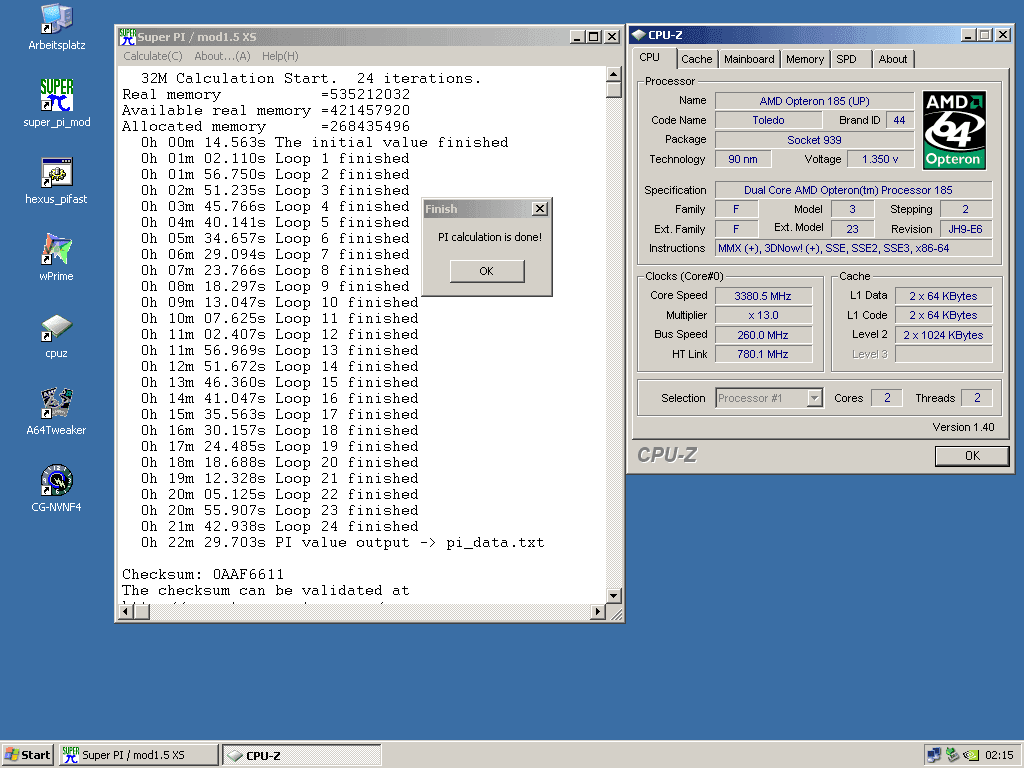Close the CPU-Z window
The height and width of the screenshot is (770, 1024).
point(1002,35)
